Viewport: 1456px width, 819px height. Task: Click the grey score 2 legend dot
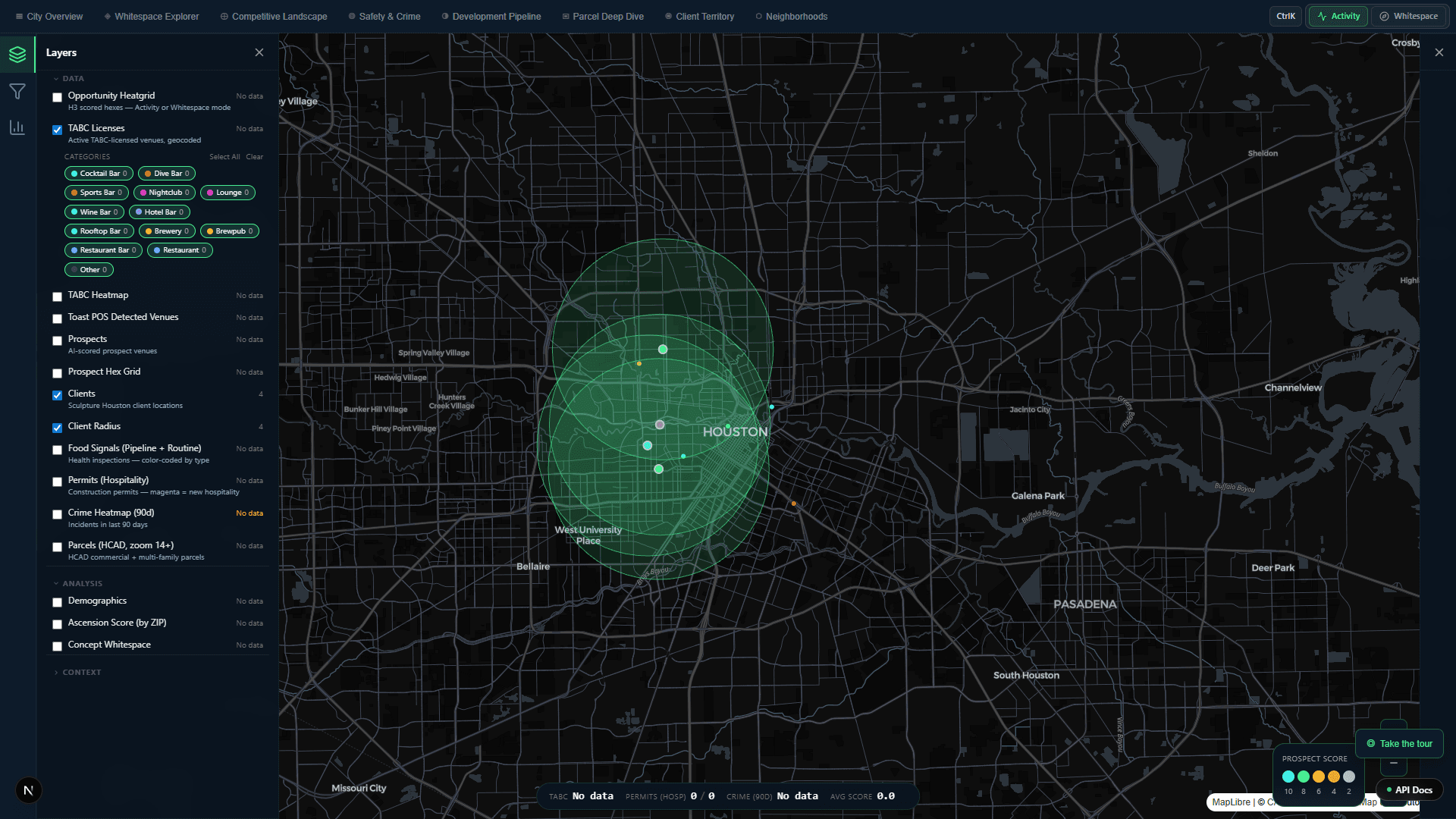coord(1349,777)
